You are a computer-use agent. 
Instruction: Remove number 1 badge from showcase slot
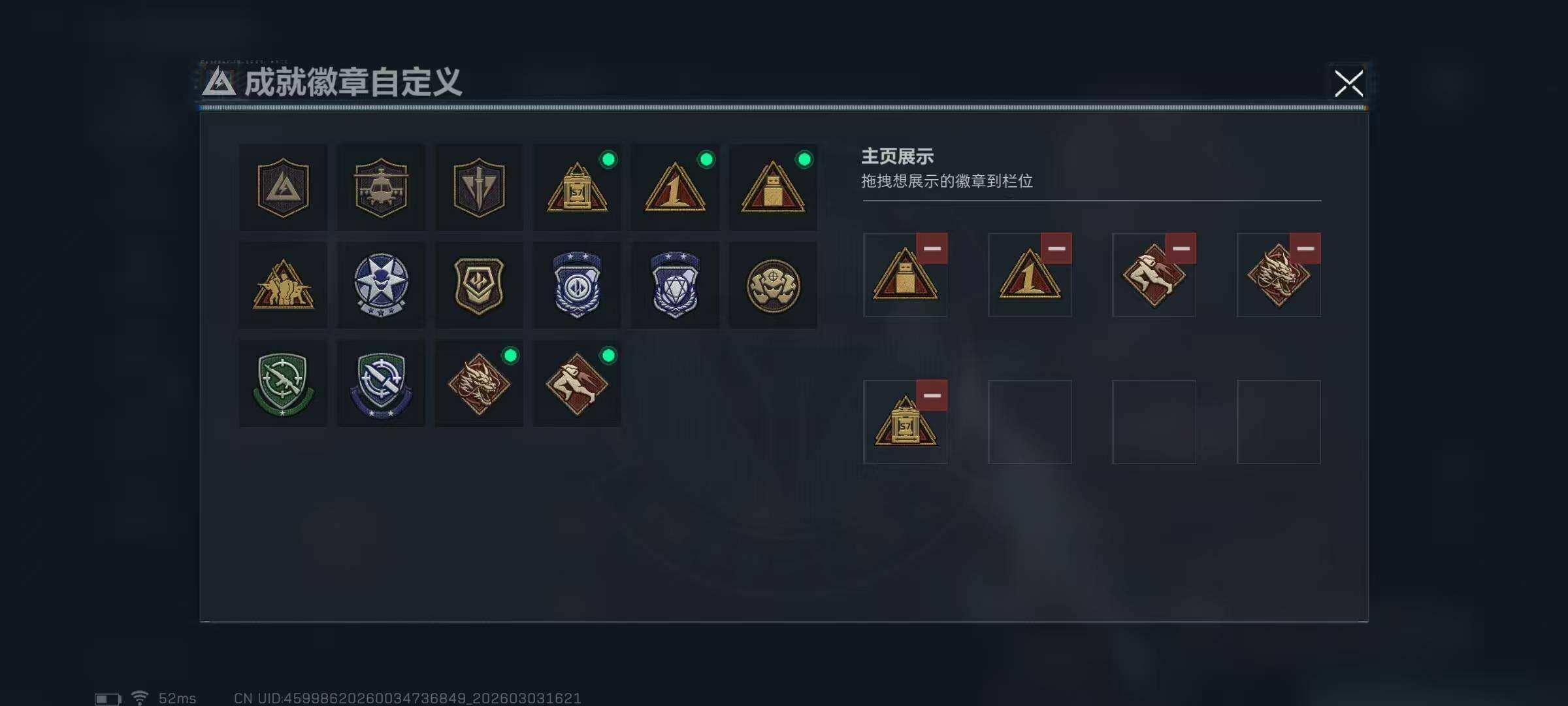click(x=1056, y=248)
